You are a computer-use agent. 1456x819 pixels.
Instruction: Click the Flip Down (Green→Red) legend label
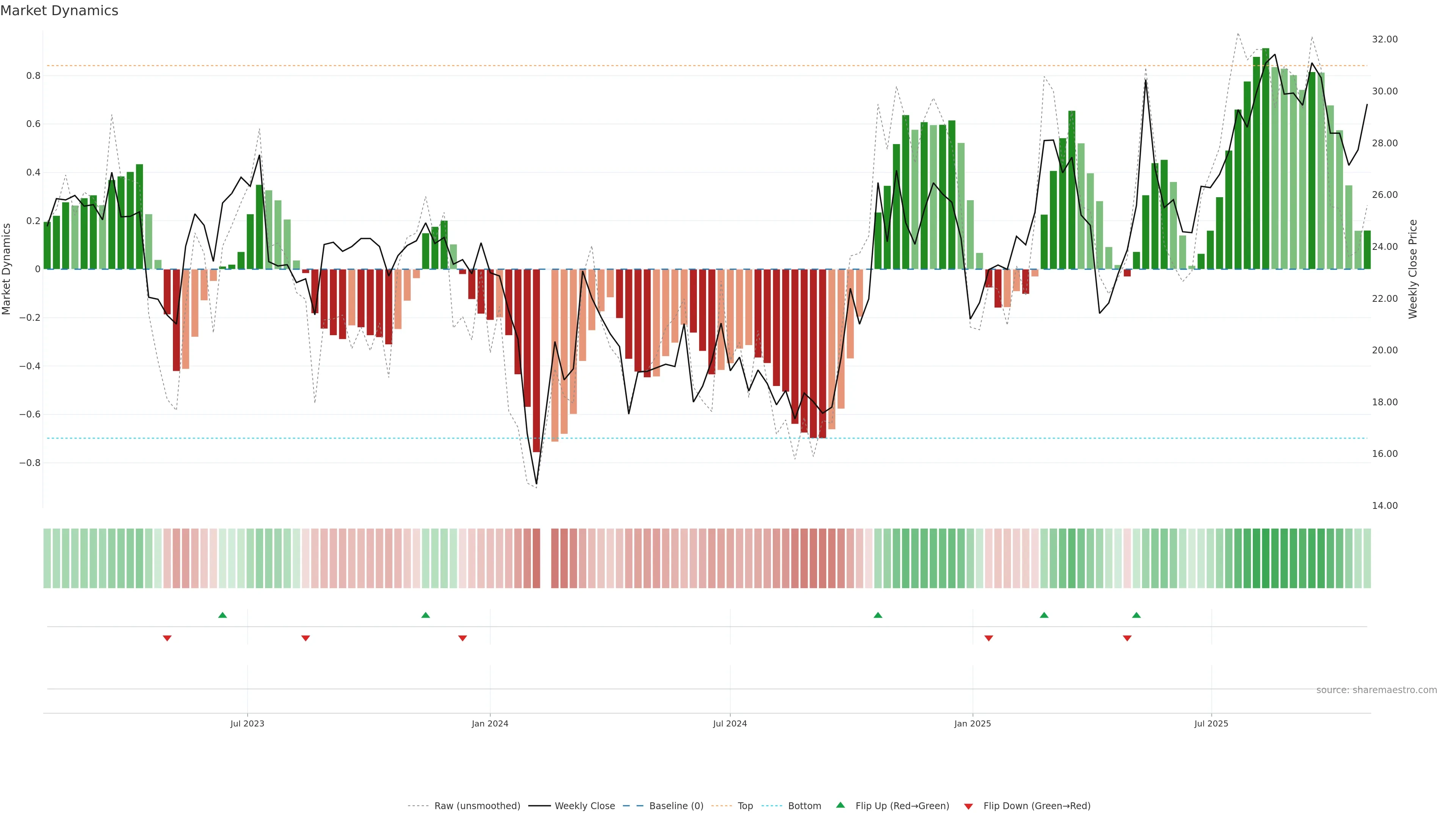coord(1037,806)
